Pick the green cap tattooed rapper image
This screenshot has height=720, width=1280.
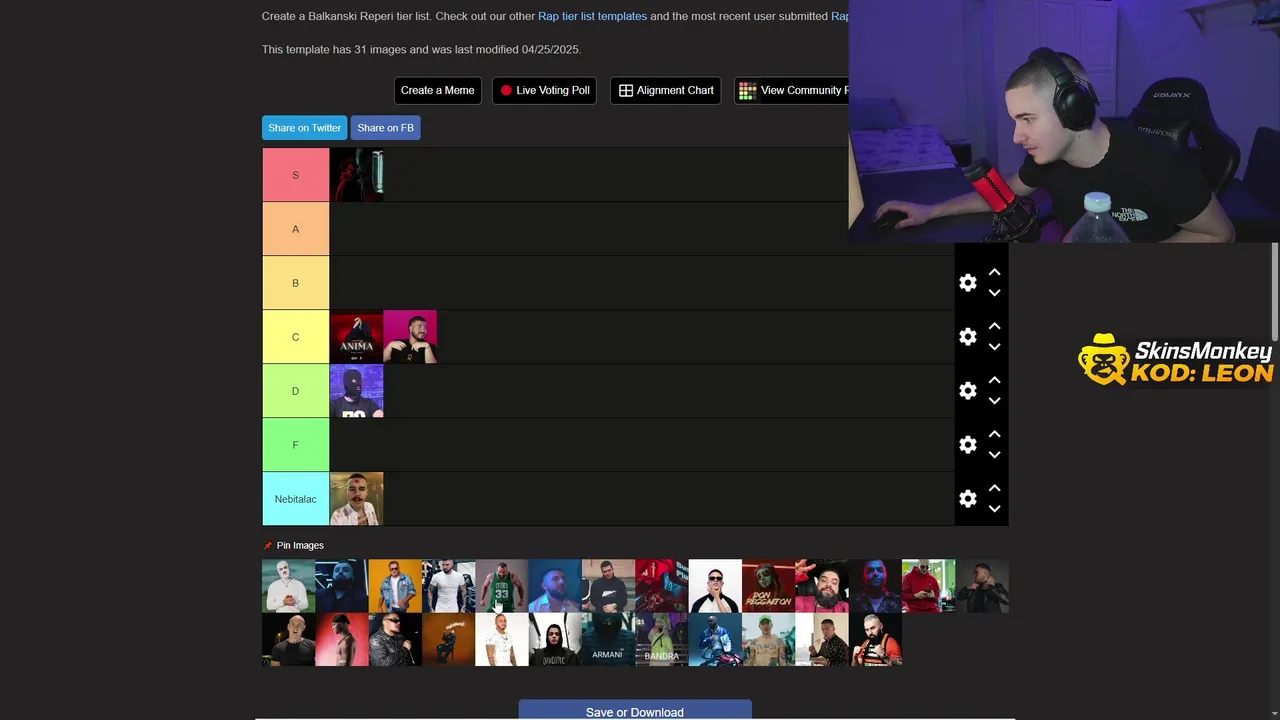click(768, 639)
